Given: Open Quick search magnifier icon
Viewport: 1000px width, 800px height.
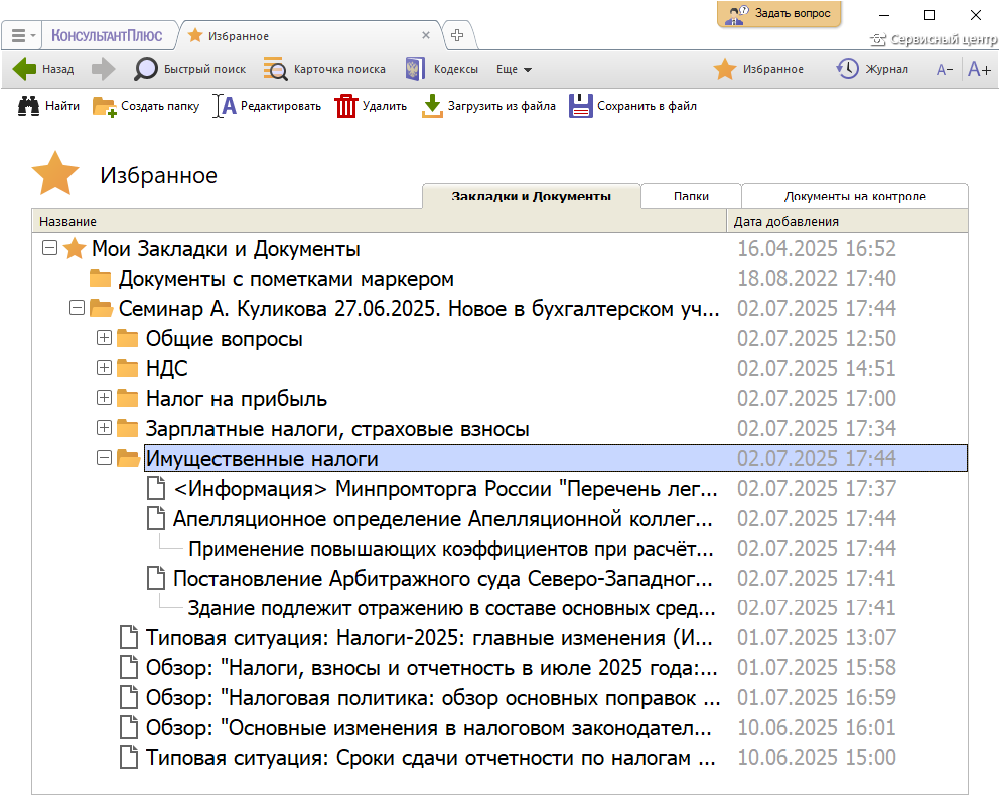Looking at the screenshot, I should (x=145, y=69).
